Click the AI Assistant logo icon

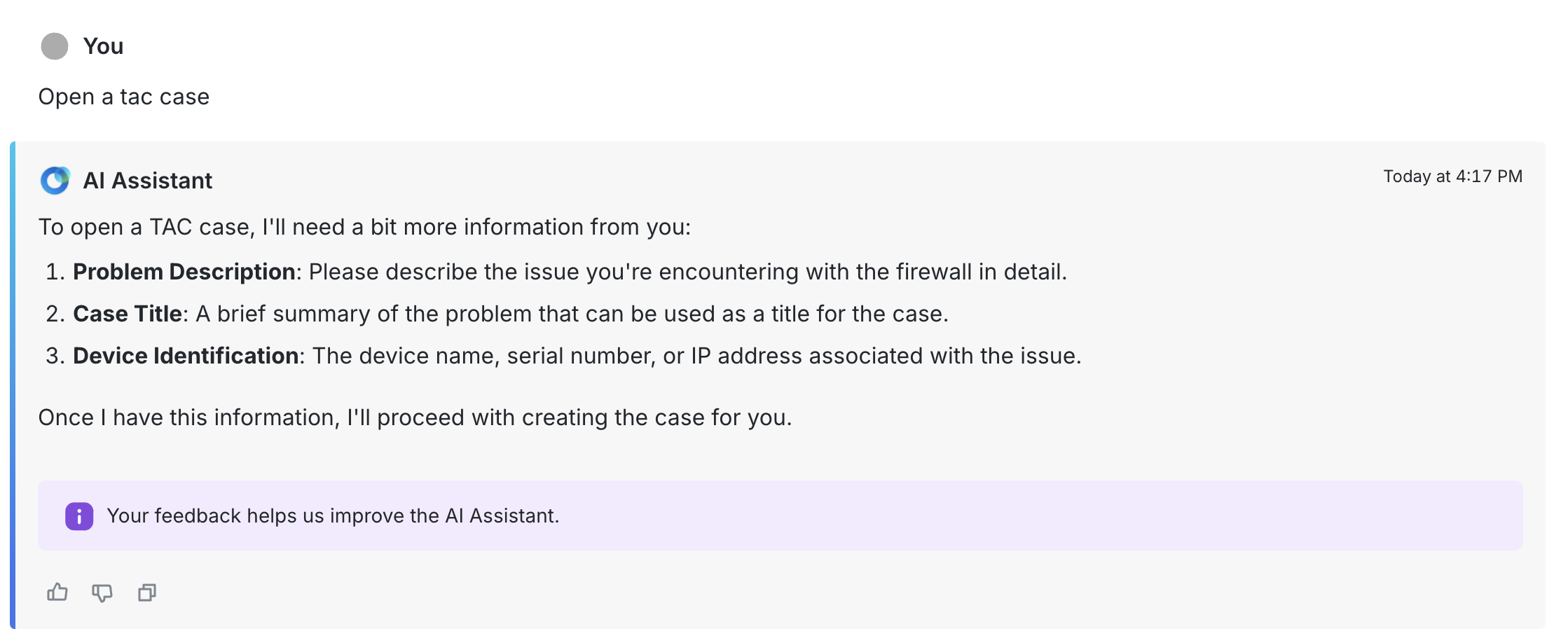point(55,181)
